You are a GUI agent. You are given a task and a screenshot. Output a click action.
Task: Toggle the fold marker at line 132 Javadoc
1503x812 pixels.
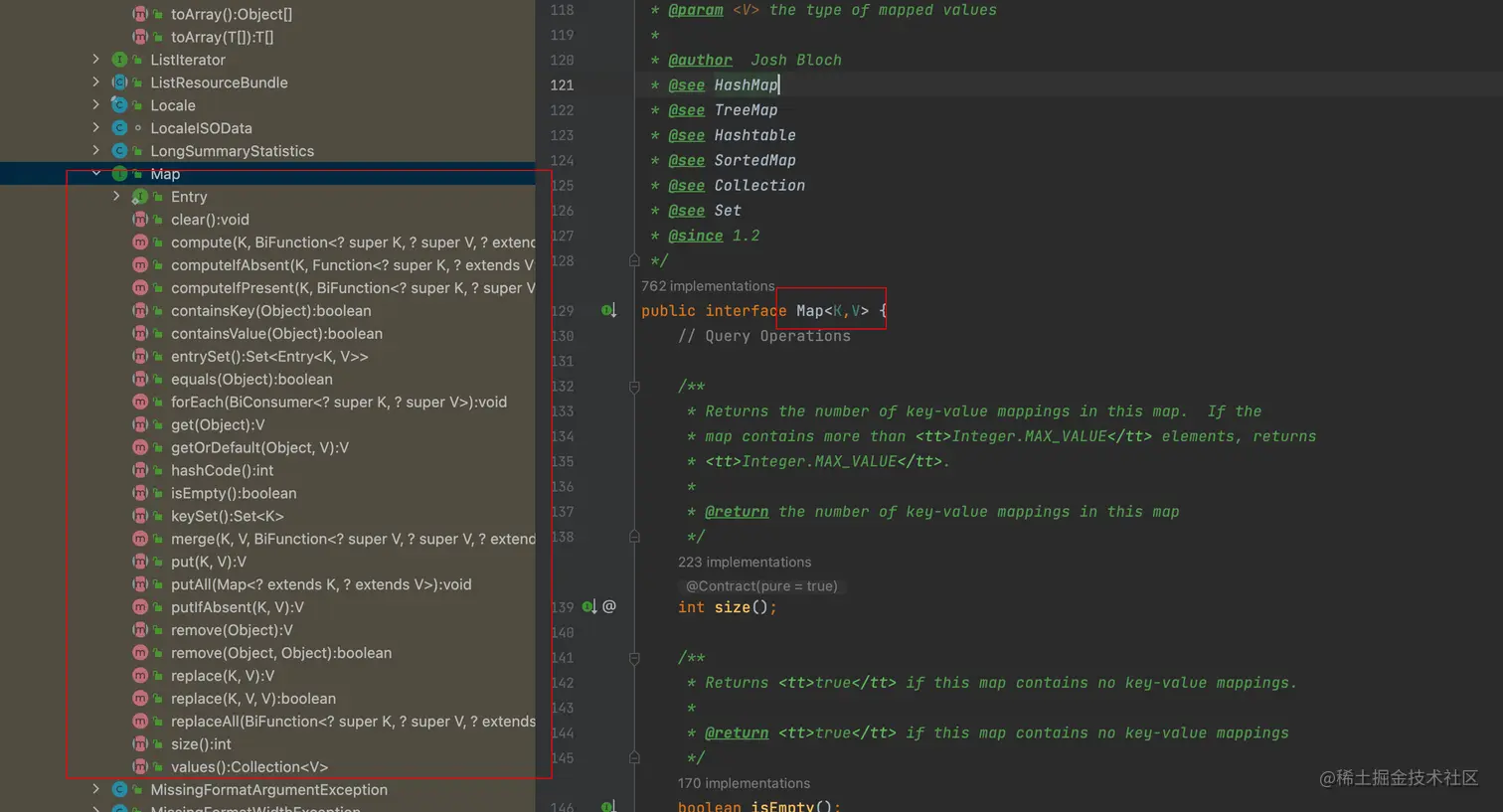634,387
